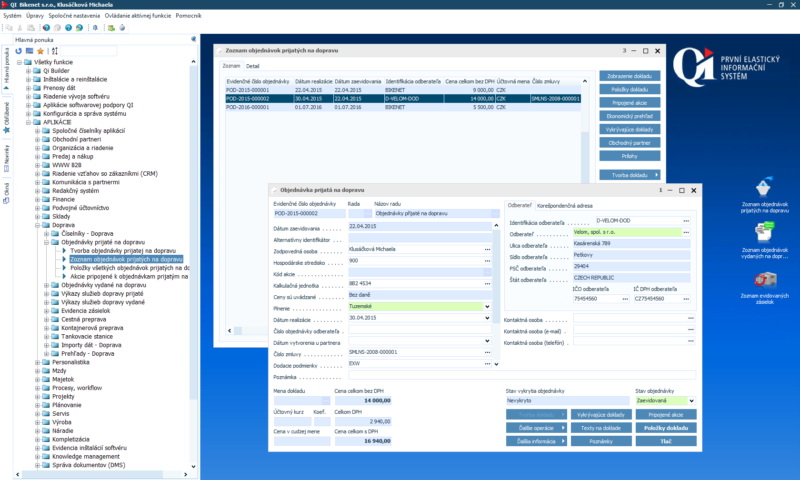Open the Systém menu
The height and width of the screenshot is (480, 800).
click(12, 16)
